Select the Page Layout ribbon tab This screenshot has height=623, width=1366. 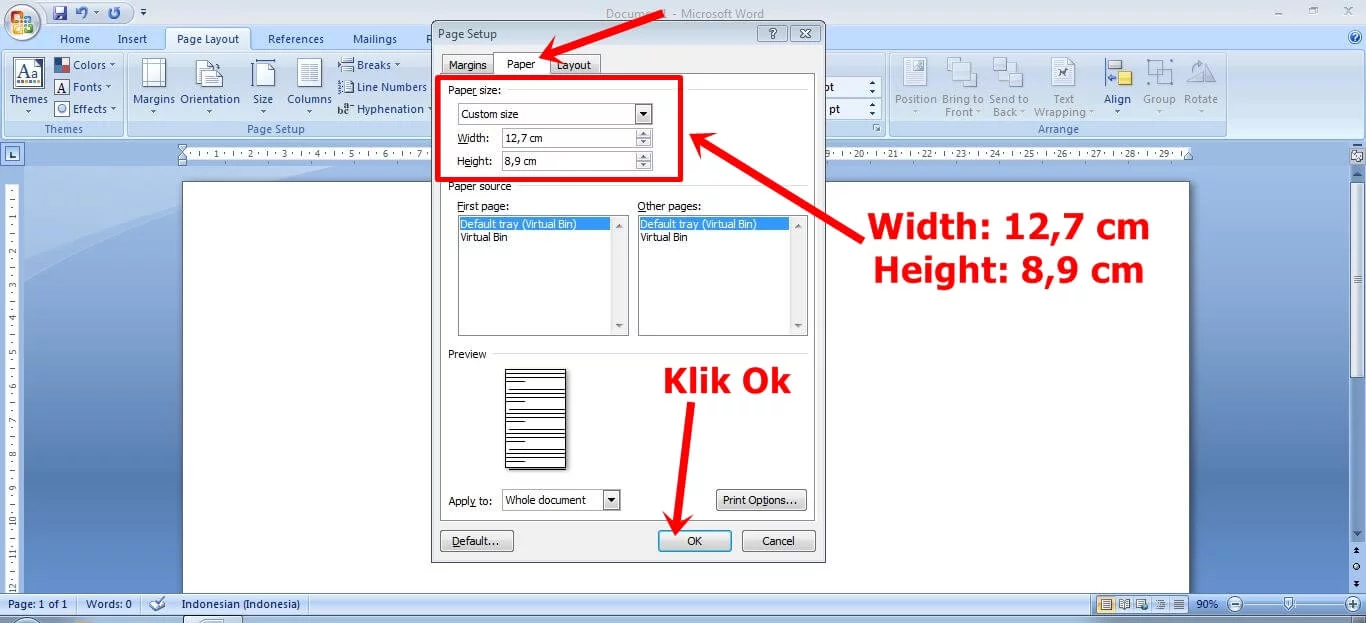[x=208, y=39]
